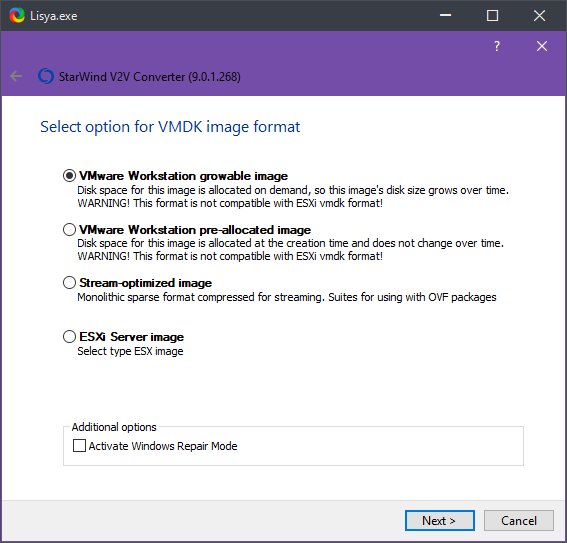Screen dimensions: 567x543
Task: Maximize the Lisya.exe window
Action: tap(492, 16)
